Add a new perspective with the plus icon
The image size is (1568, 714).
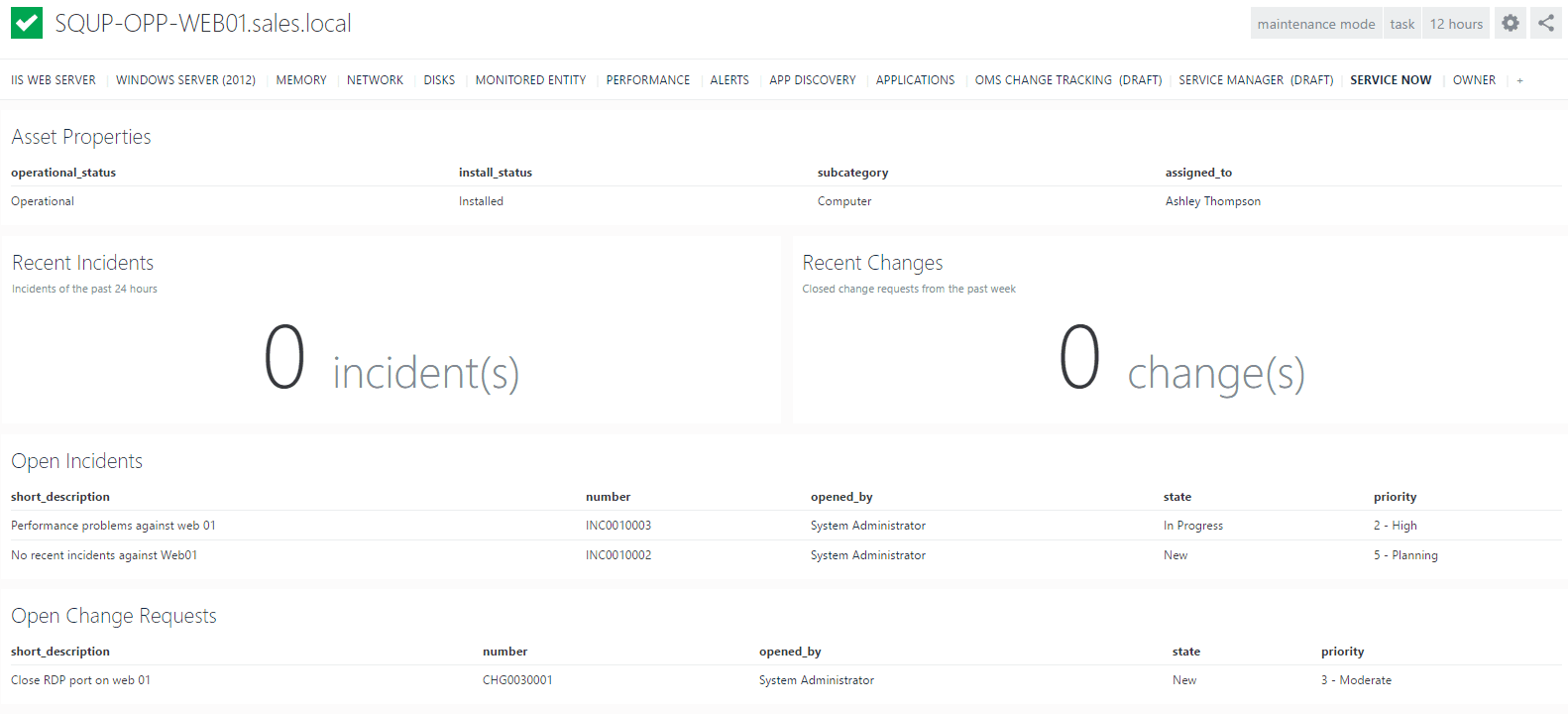(1519, 80)
